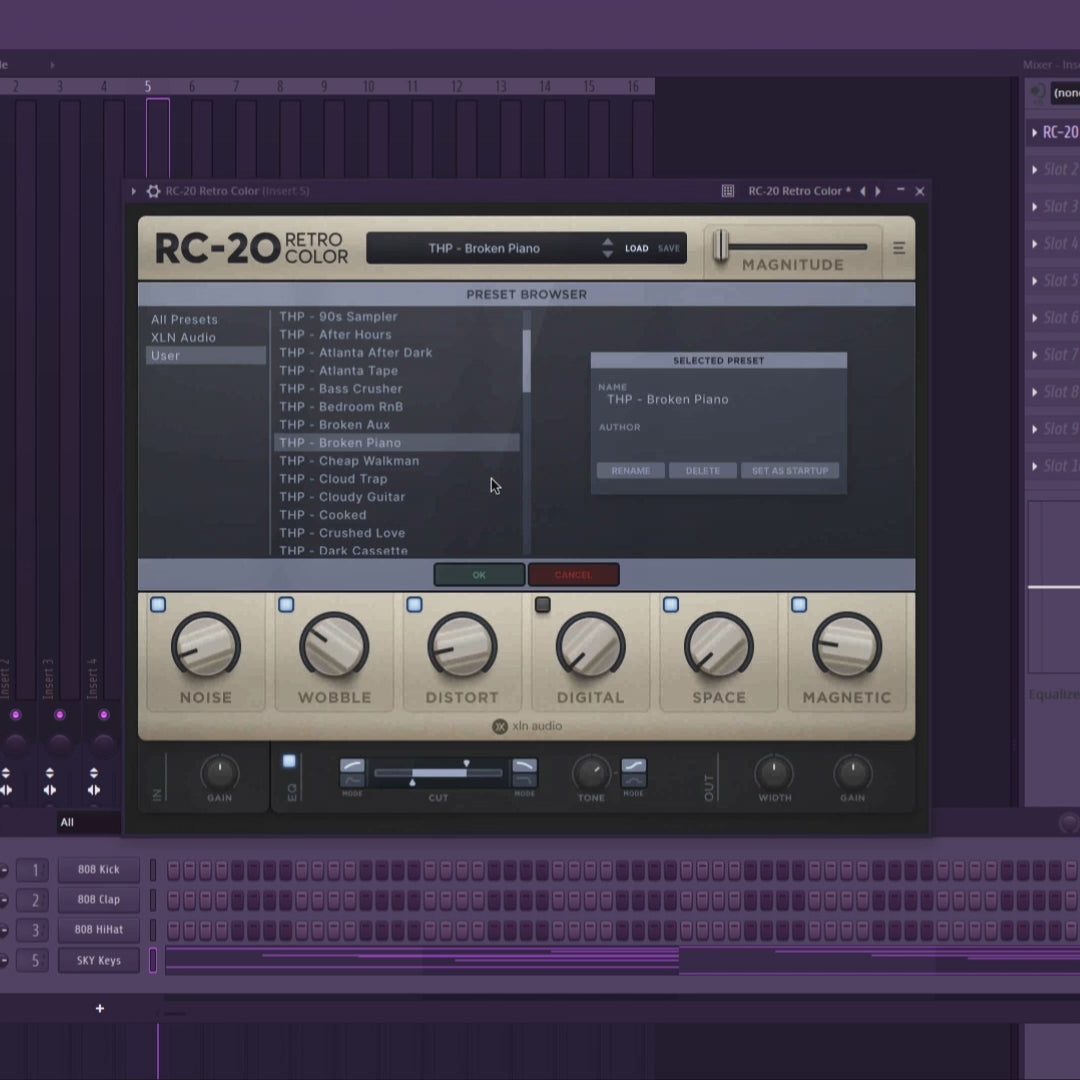Click the Magnitude slider handle
Image resolution: width=1080 pixels, height=1080 pixels.
720,245
